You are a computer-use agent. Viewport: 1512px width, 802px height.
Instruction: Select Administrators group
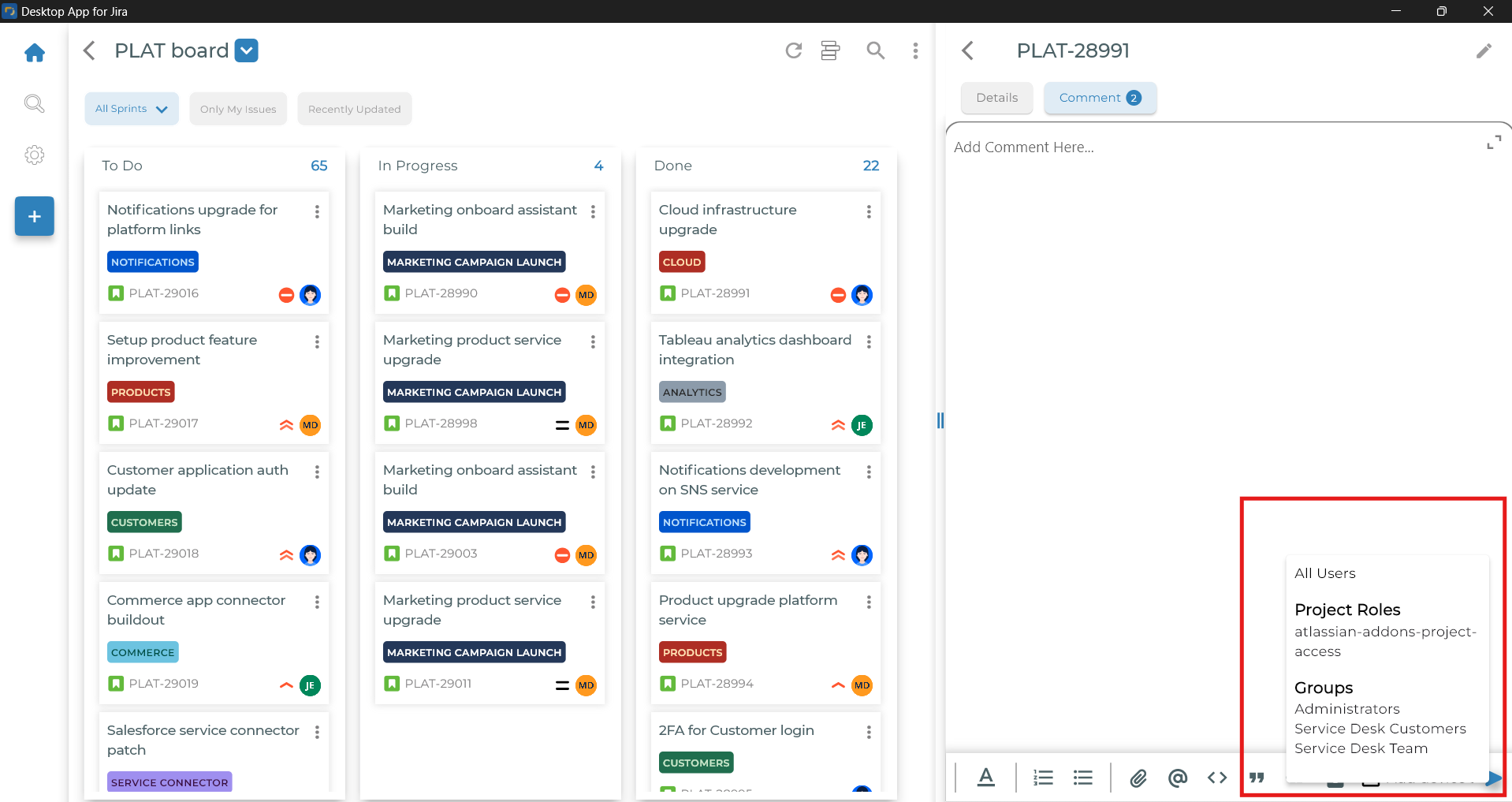coord(1346,709)
